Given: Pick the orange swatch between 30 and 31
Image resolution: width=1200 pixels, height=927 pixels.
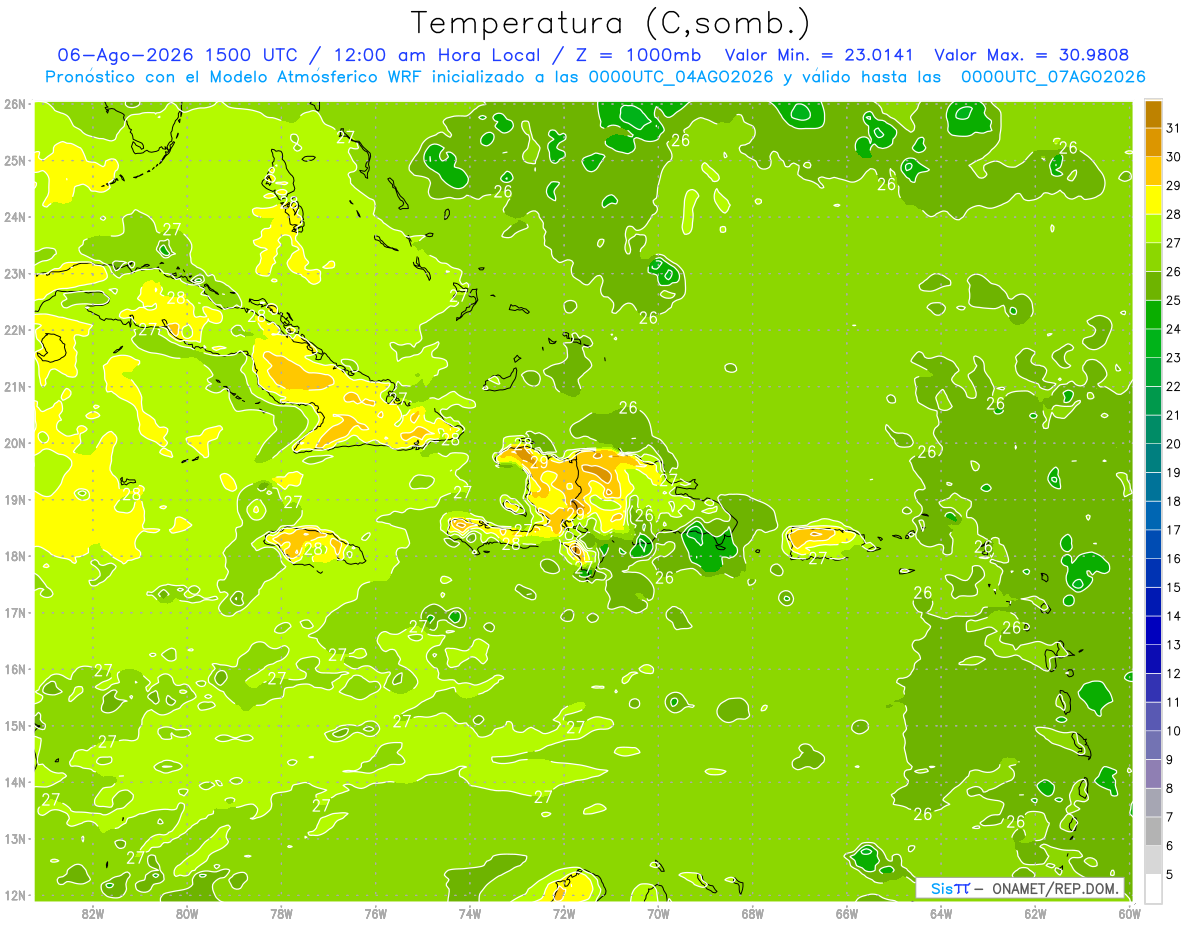Looking at the screenshot, I should [1153, 142].
